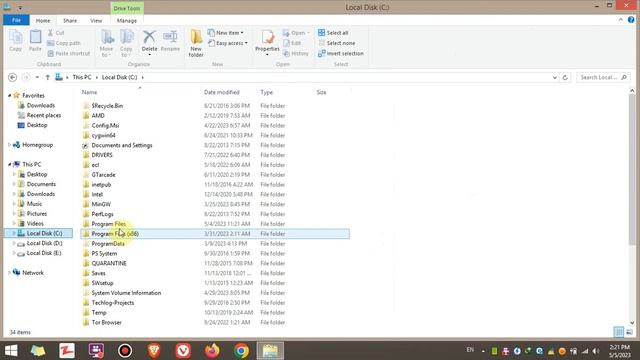Viewport: 640px width, 360px height.
Task: Expand the Homegroup tree node
Action: click(9, 145)
